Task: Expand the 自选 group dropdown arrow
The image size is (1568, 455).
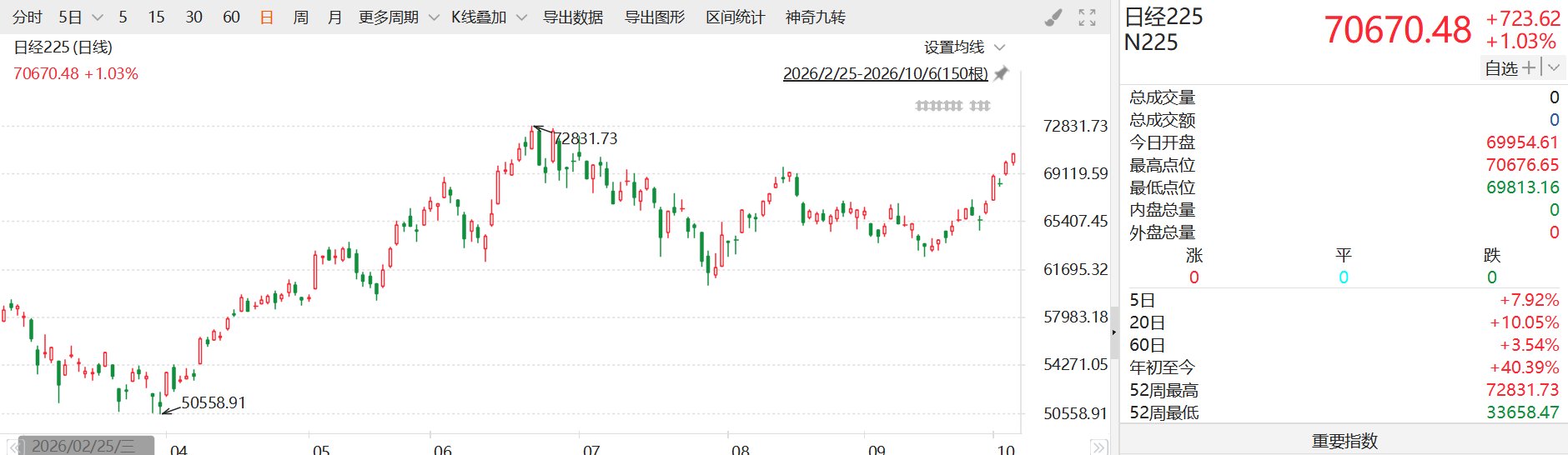Action: point(1553,67)
